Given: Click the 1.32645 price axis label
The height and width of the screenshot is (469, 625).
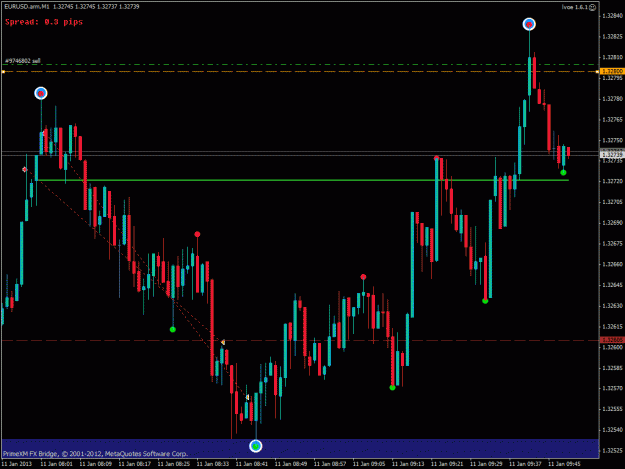Looking at the screenshot, I should pos(613,285).
